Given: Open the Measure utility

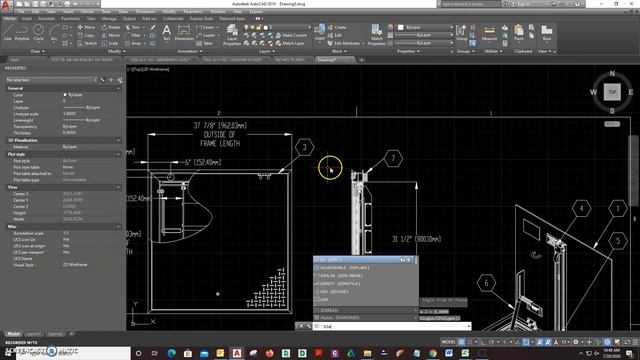Looking at the screenshot, I should [x=489, y=33].
